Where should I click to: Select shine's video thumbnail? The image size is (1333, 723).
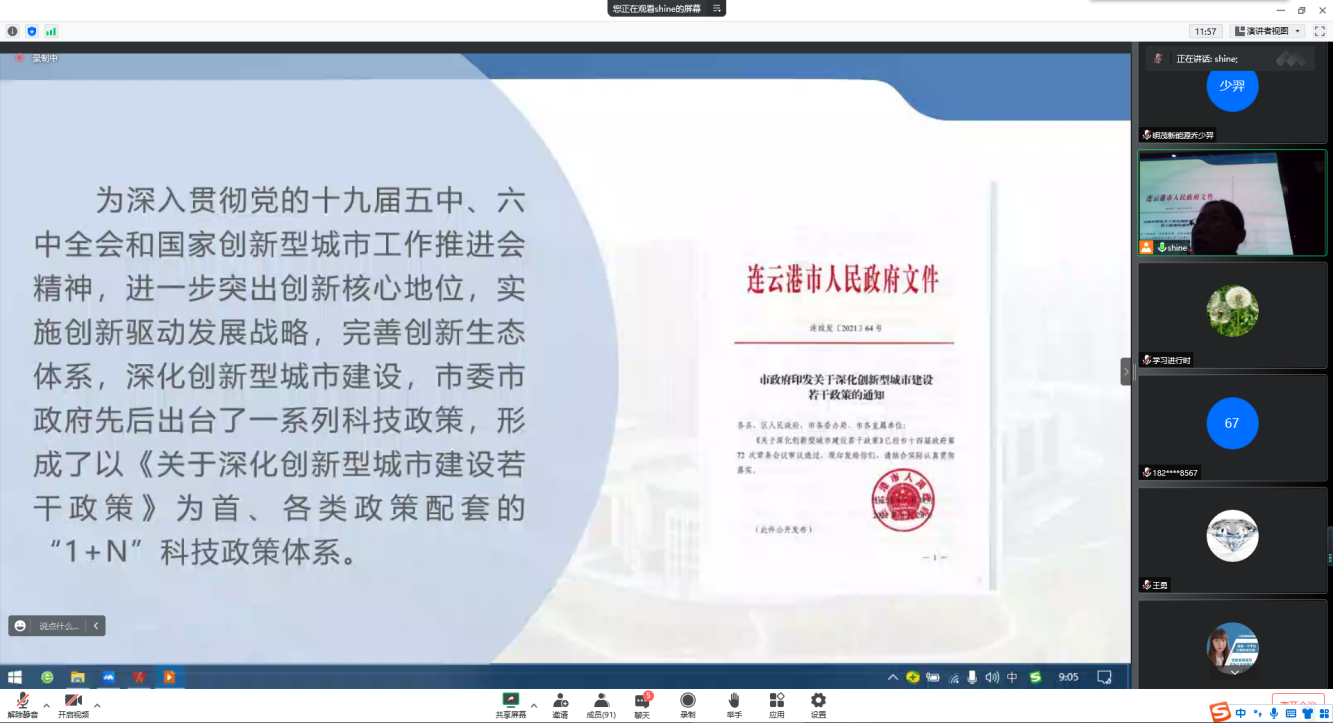click(x=1232, y=203)
